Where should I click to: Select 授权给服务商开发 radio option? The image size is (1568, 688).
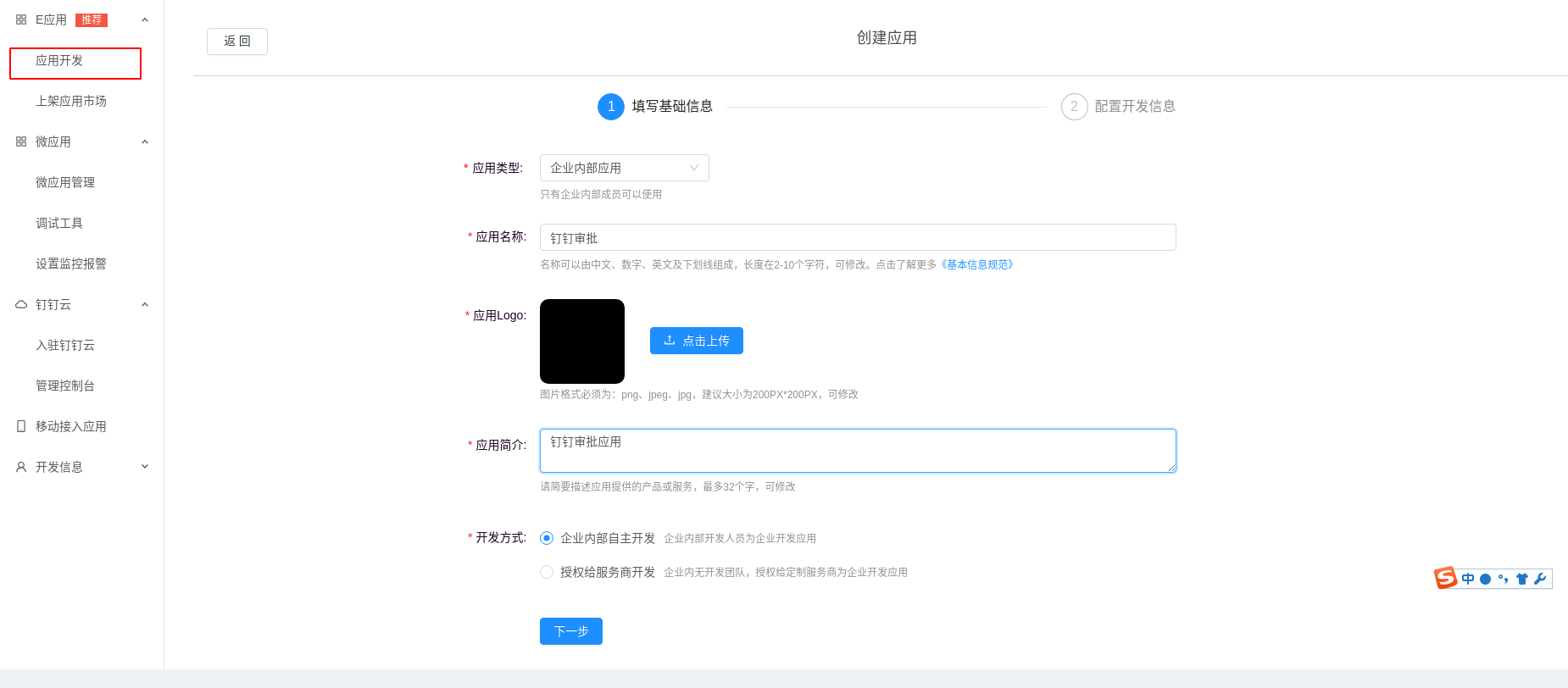coord(547,572)
